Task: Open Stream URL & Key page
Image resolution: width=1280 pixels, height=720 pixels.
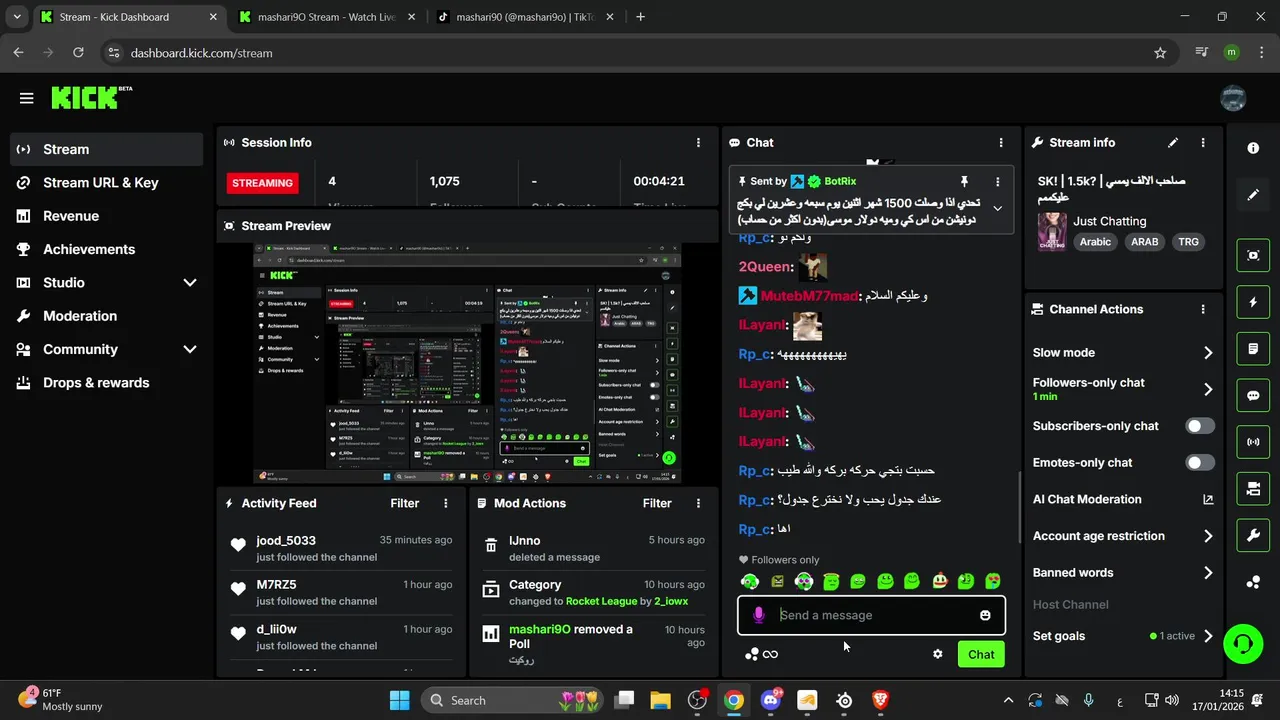Action: (x=107, y=183)
